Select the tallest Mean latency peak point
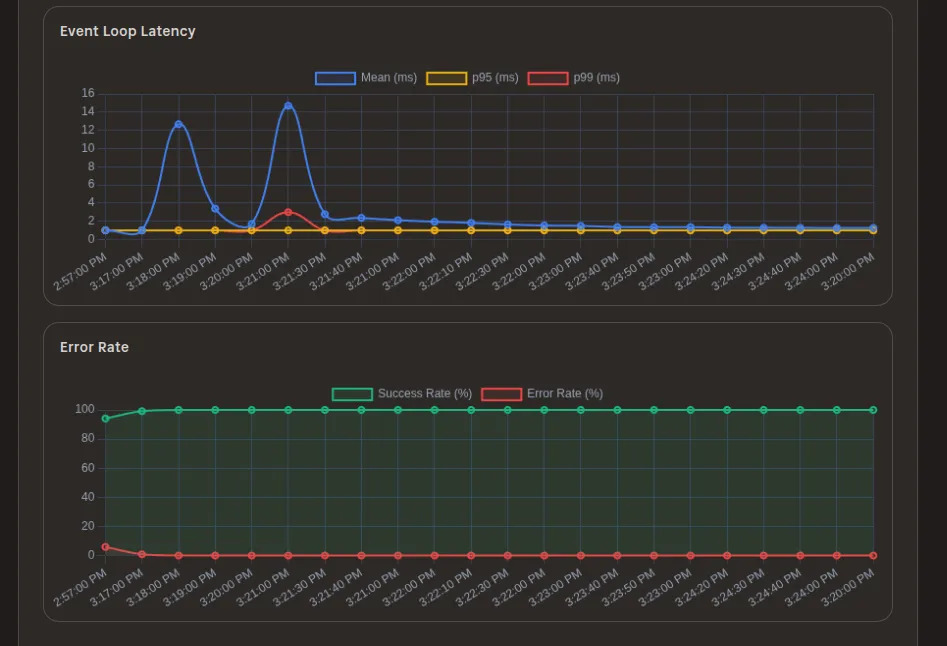This screenshot has height=646, width=947. (289, 105)
